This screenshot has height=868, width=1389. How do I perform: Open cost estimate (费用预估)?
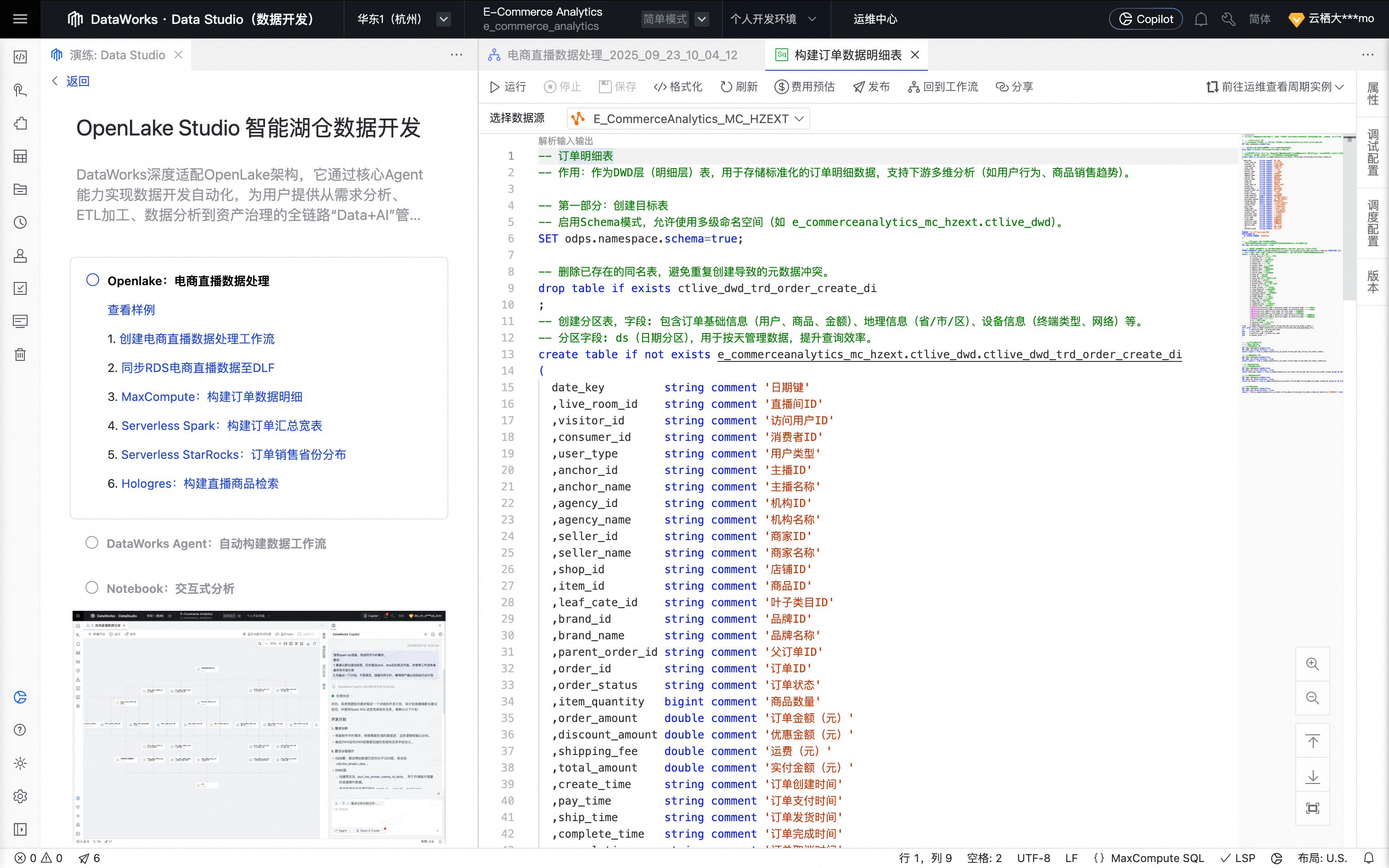point(804,87)
